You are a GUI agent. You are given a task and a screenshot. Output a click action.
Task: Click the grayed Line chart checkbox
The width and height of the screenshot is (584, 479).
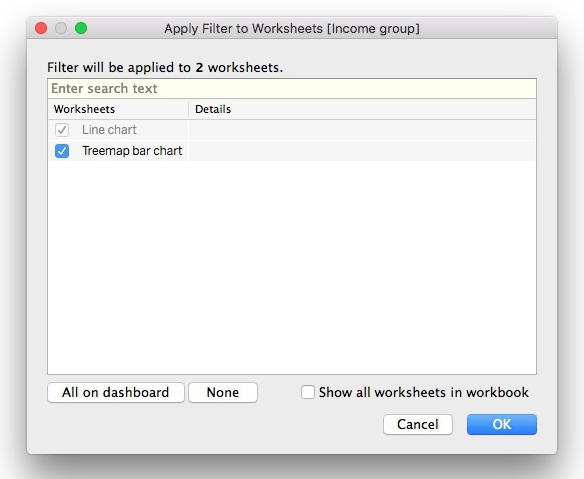[62, 130]
